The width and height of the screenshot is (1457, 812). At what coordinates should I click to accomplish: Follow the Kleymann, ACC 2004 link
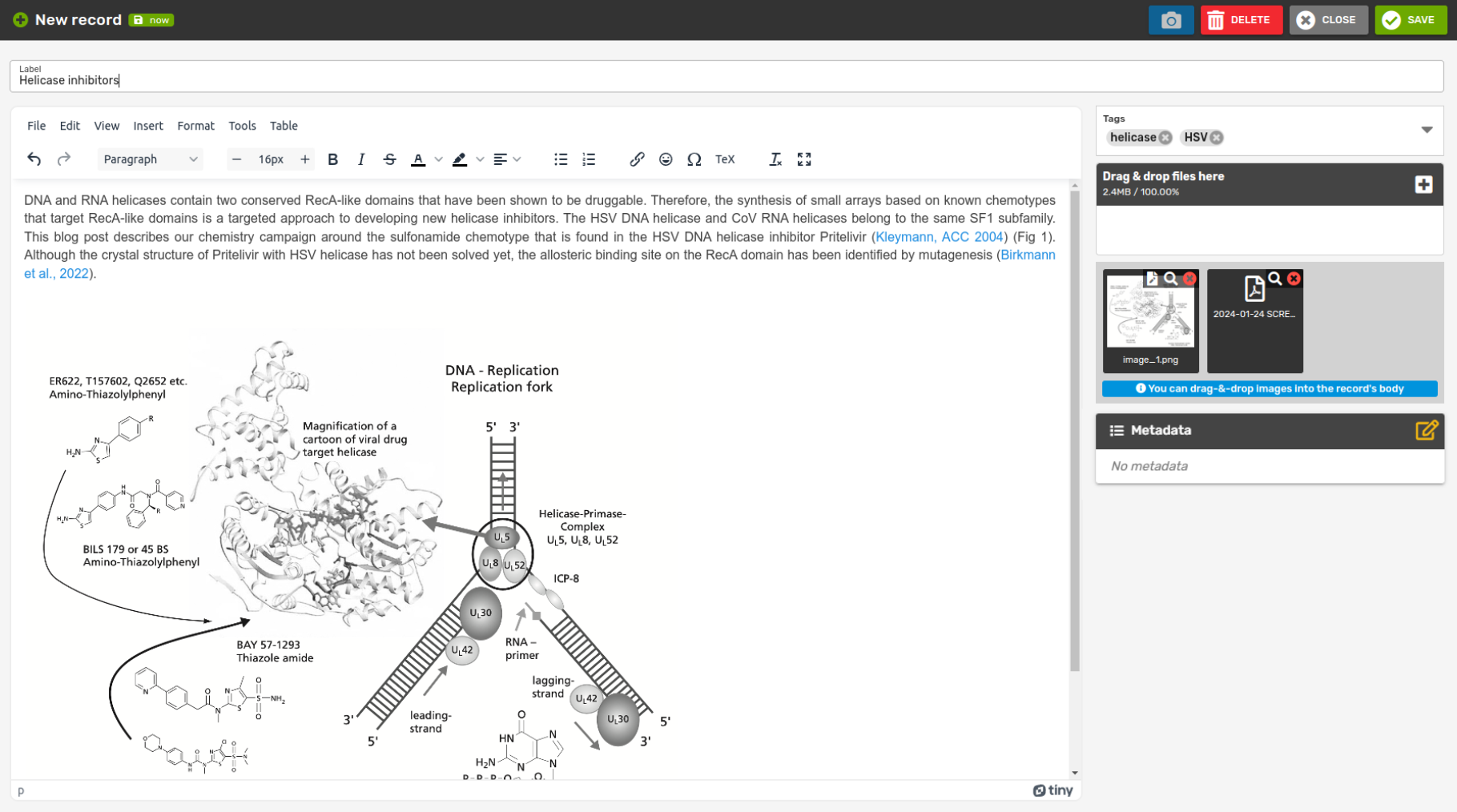[x=939, y=237]
